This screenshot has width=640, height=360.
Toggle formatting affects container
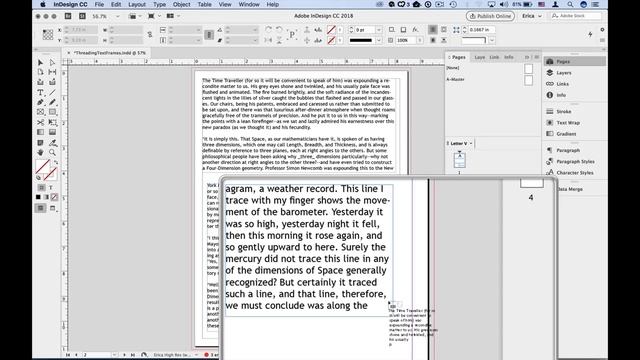[41, 187]
